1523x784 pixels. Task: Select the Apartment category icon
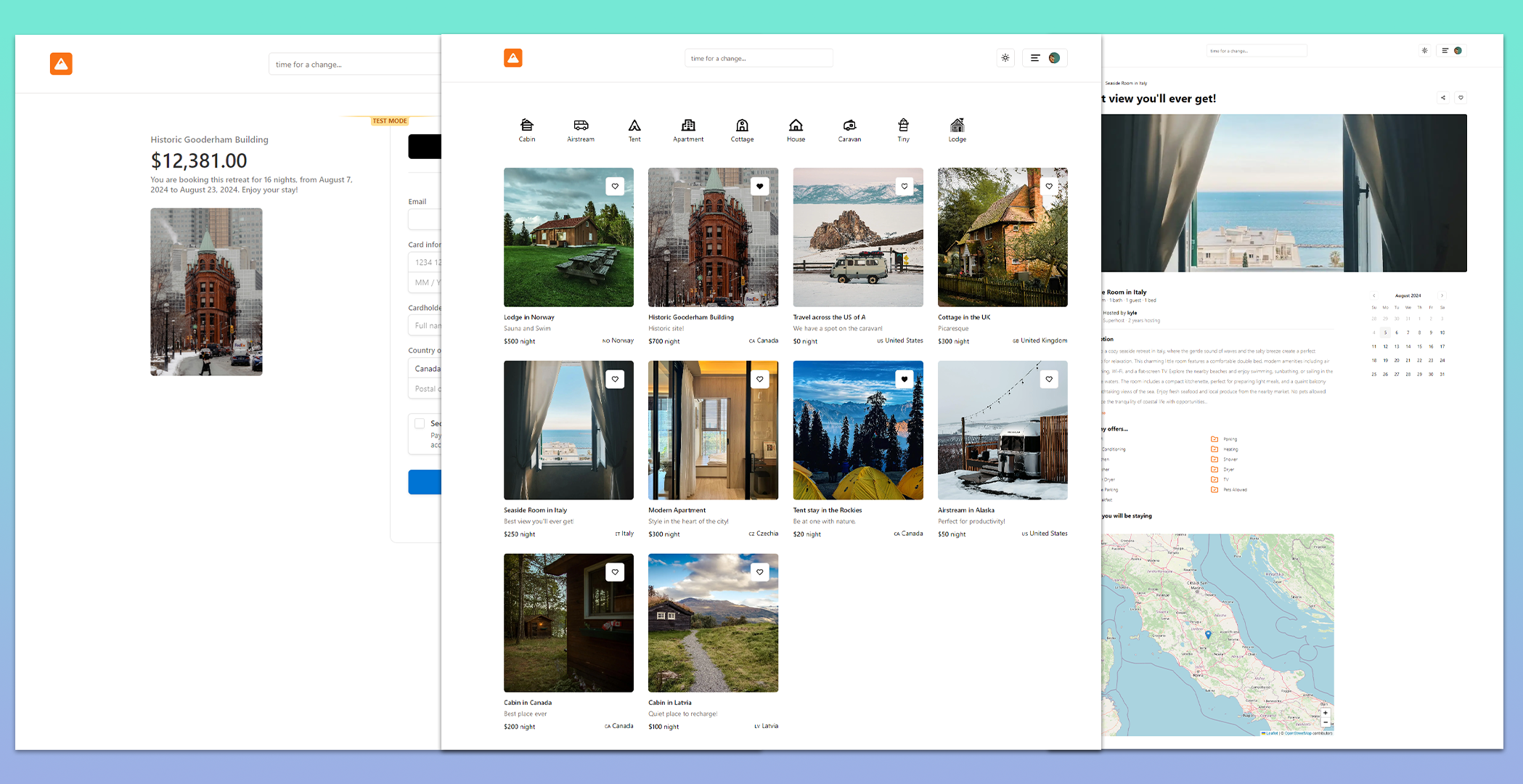pyautogui.click(x=688, y=125)
